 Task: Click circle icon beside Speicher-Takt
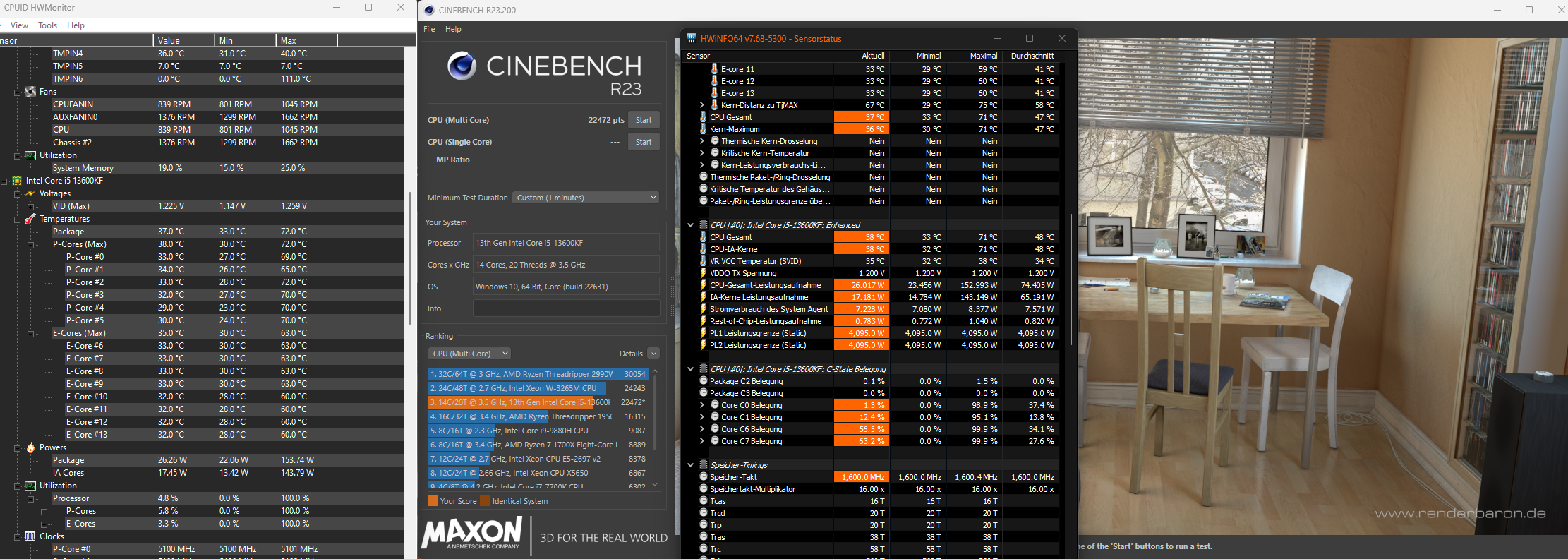[x=704, y=477]
